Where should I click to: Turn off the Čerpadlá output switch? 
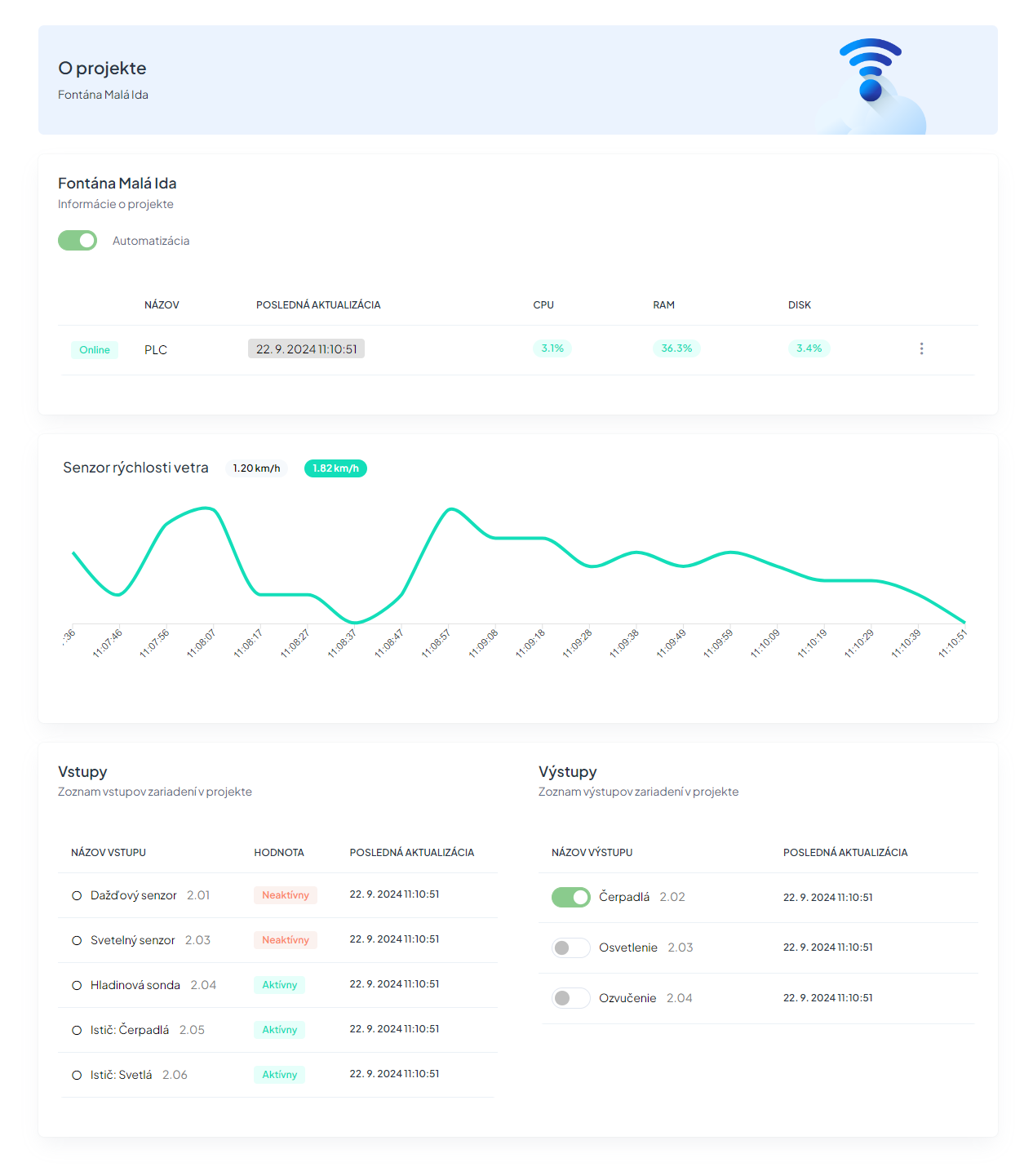click(x=571, y=897)
